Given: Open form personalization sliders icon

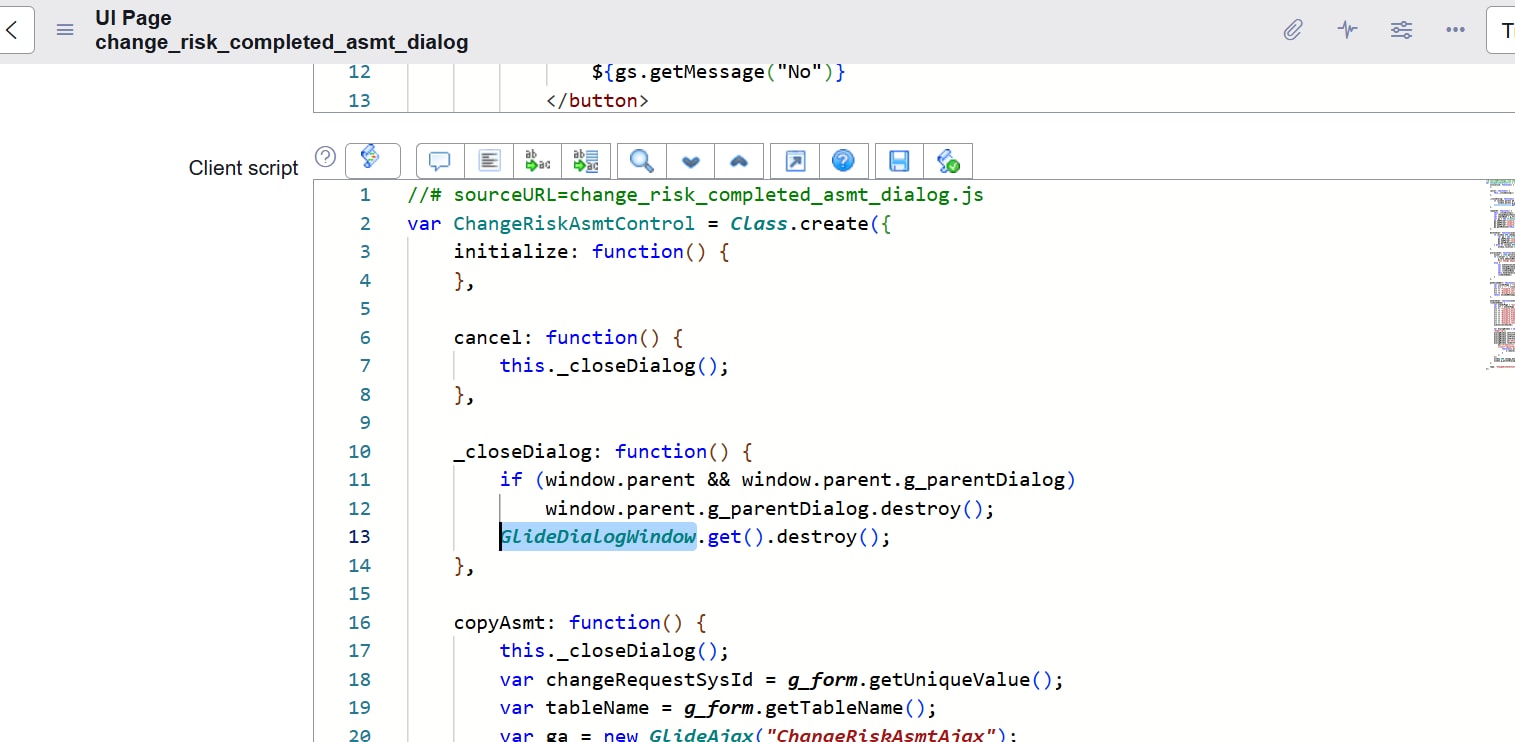Looking at the screenshot, I should pyautogui.click(x=1402, y=30).
